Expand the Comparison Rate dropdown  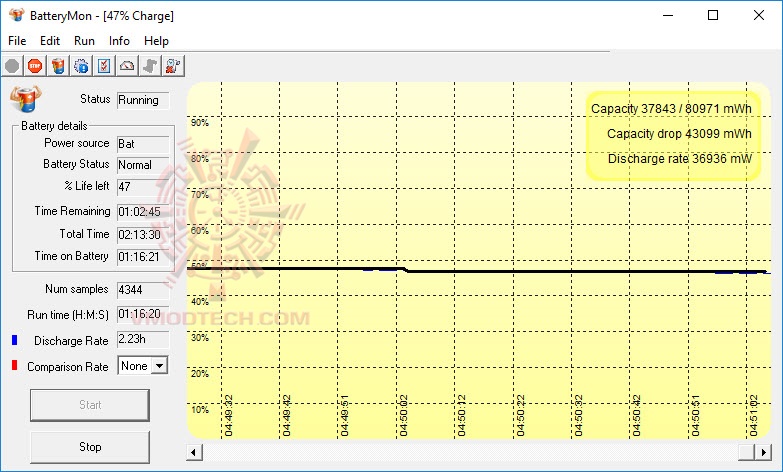[159, 366]
